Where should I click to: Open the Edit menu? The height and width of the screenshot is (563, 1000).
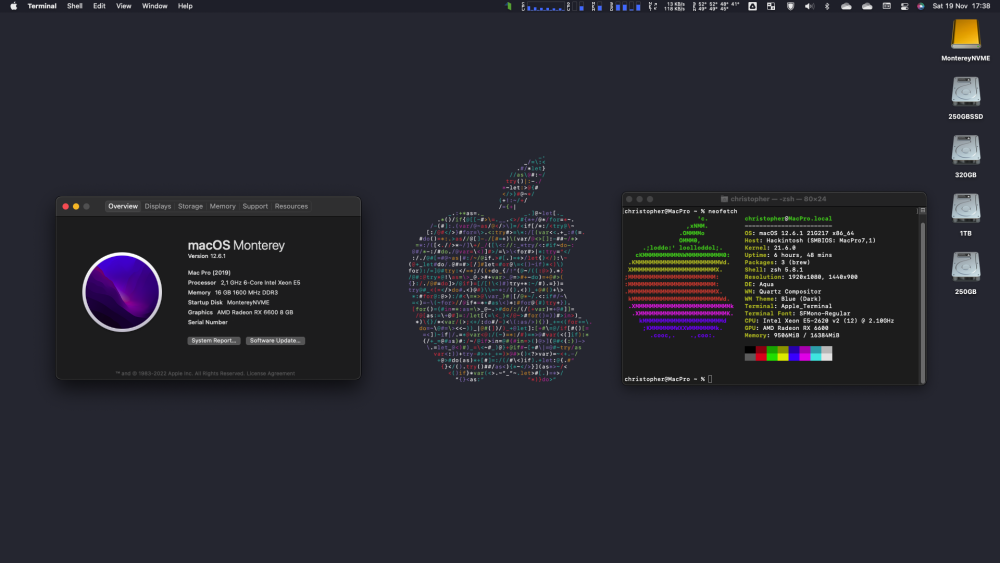[99, 6]
